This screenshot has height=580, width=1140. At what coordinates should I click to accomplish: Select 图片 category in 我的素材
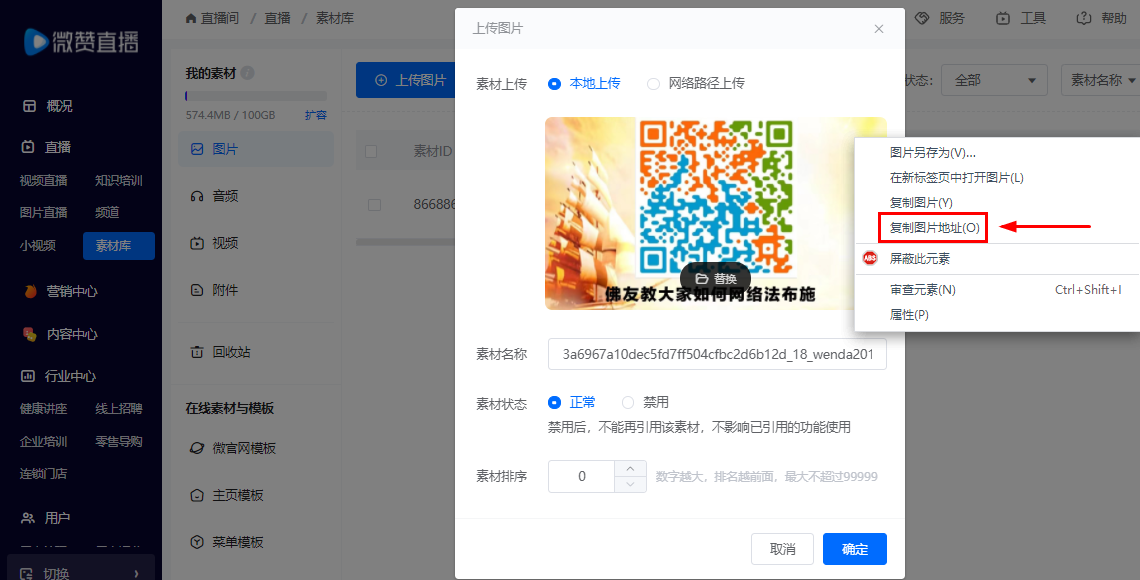tap(256, 149)
